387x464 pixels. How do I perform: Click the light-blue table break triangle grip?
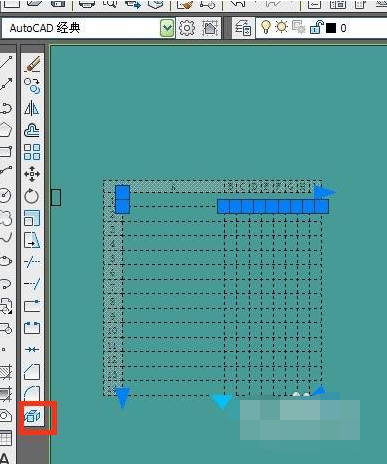click(222, 401)
